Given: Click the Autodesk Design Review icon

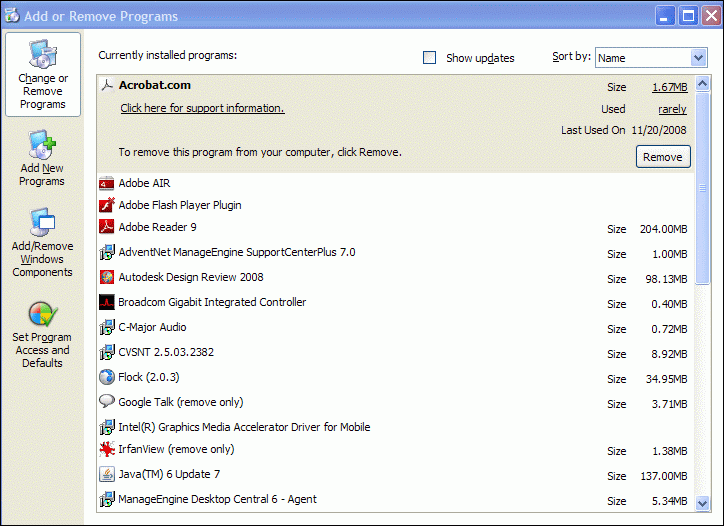Looking at the screenshot, I should click(107, 277).
